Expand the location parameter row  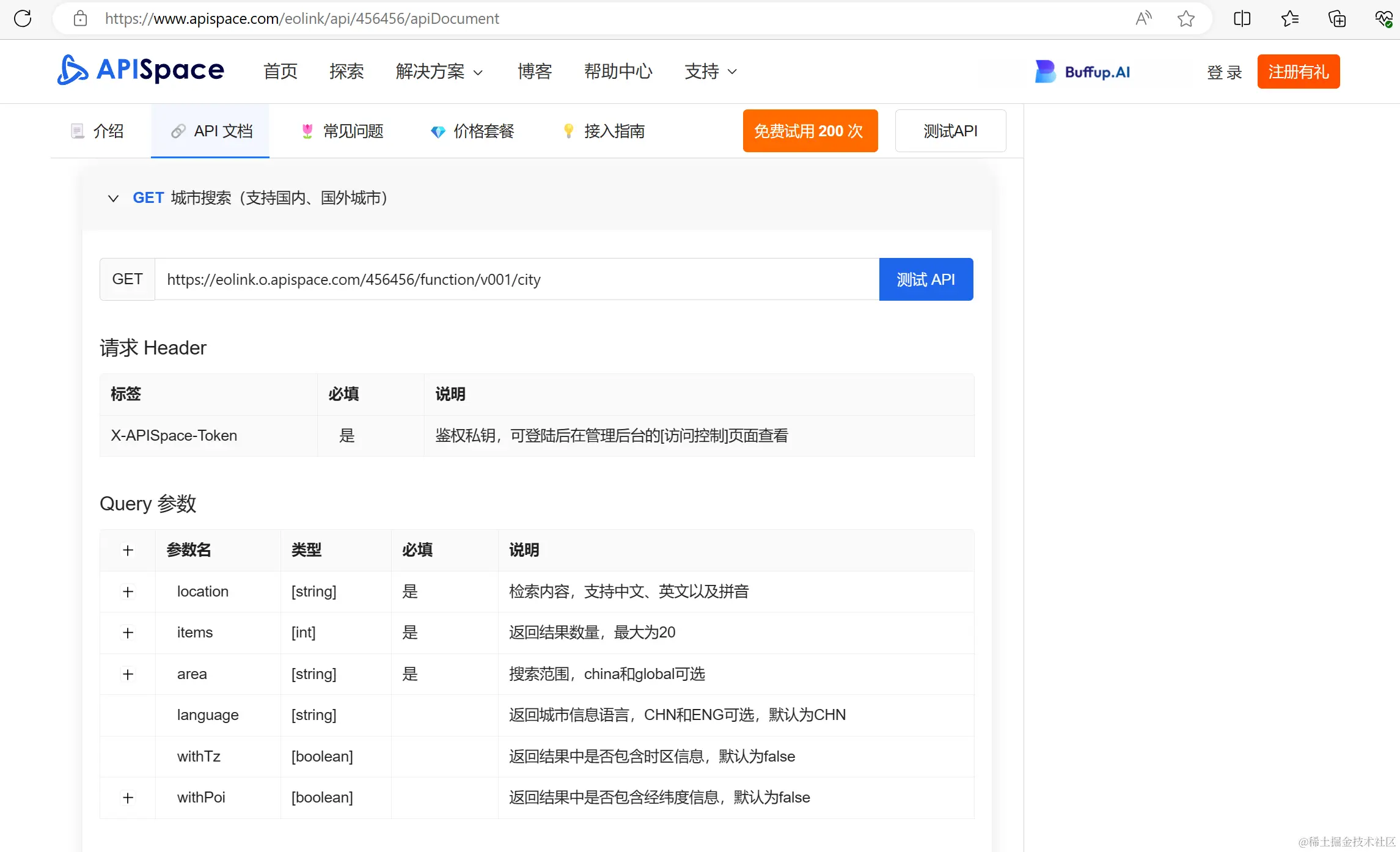tap(128, 592)
